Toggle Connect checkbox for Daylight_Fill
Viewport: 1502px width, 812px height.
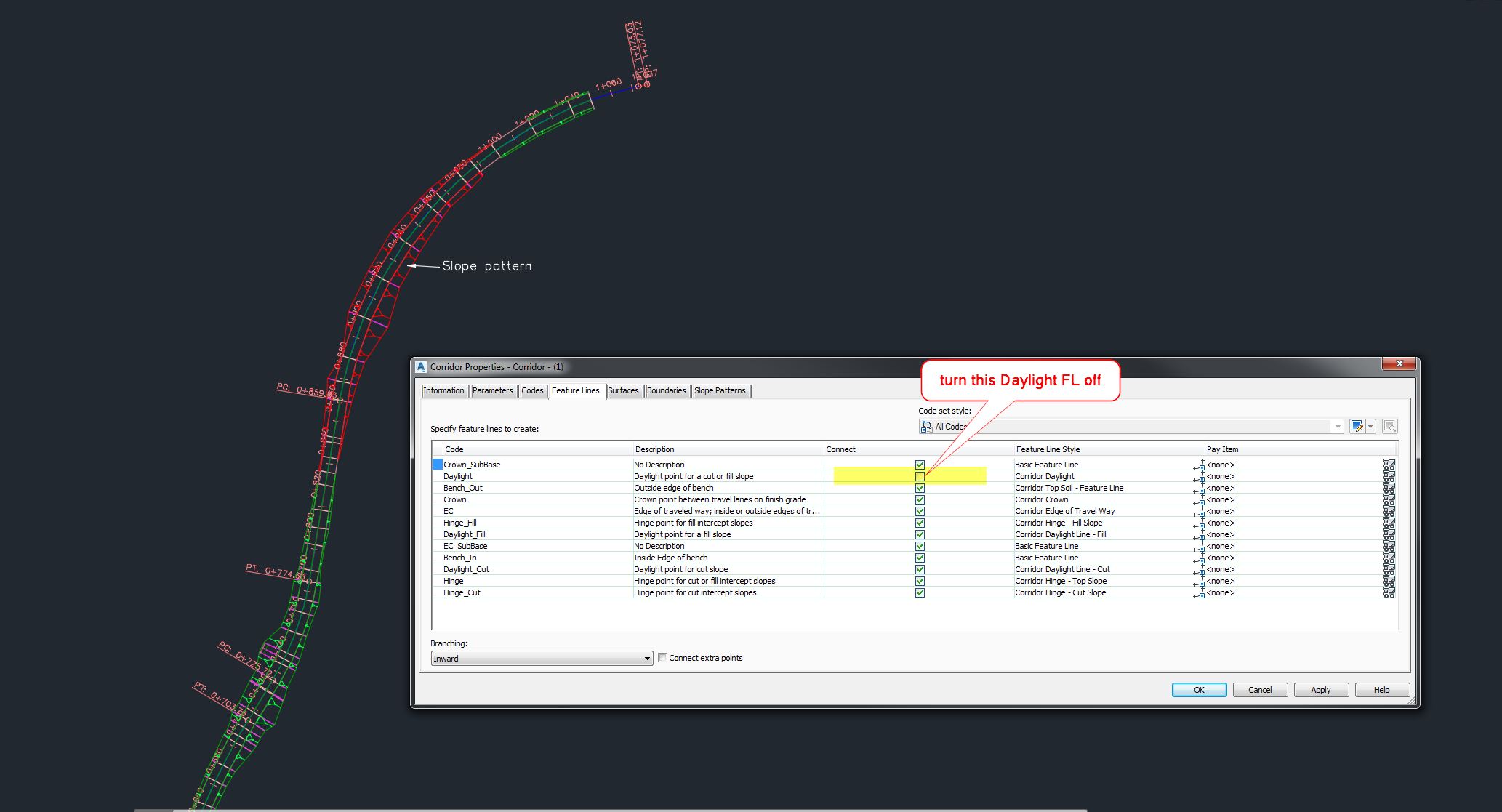click(x=920, y=534)
